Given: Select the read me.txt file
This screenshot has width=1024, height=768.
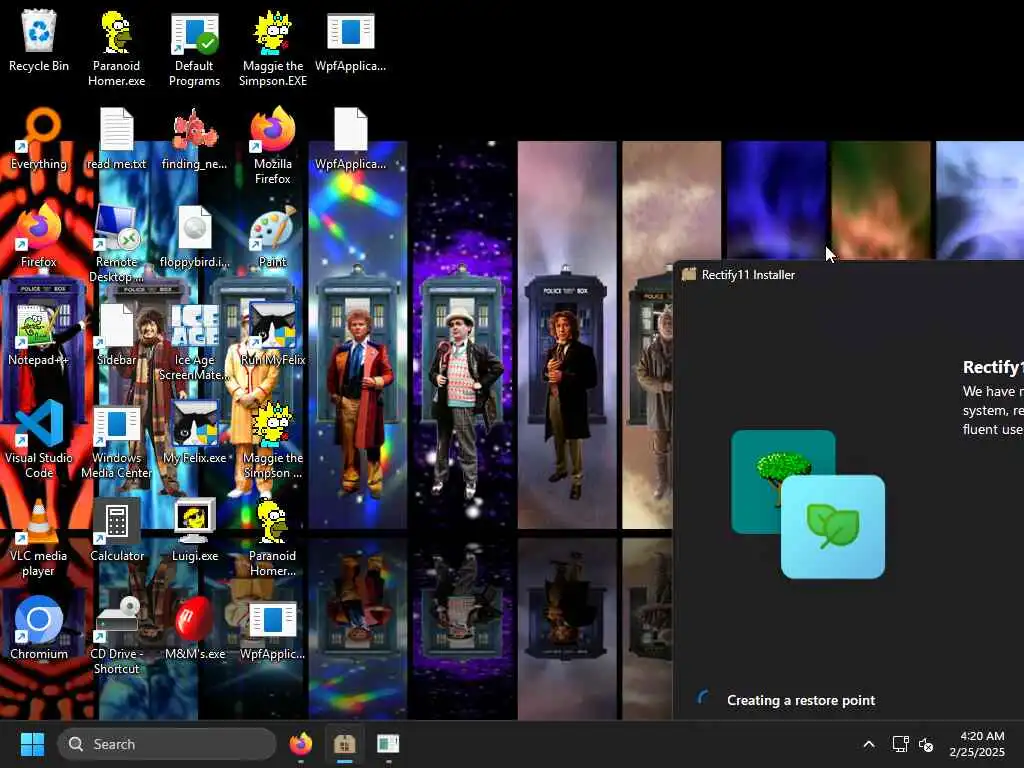Looking at the screenshot, I should point(116,140).
